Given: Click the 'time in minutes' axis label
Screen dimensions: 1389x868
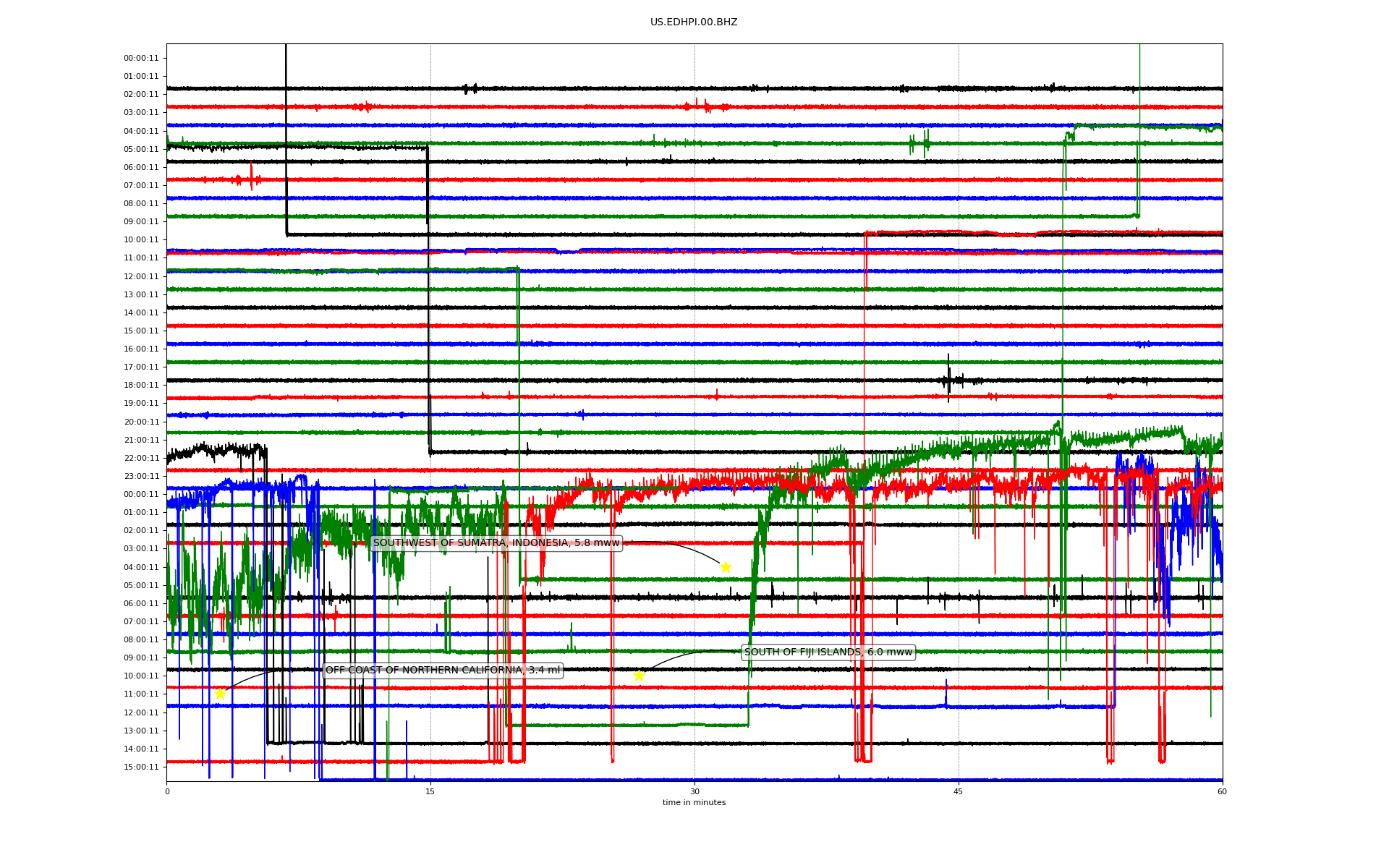Looking at the screenshot, I should [694, 802].
